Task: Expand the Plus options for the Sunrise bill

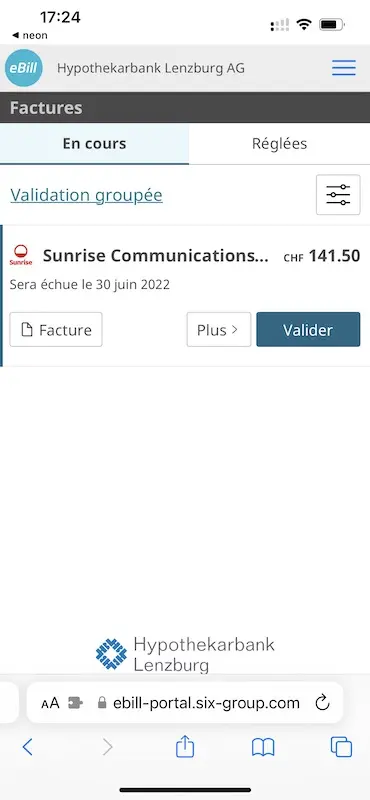Action: 218,330
